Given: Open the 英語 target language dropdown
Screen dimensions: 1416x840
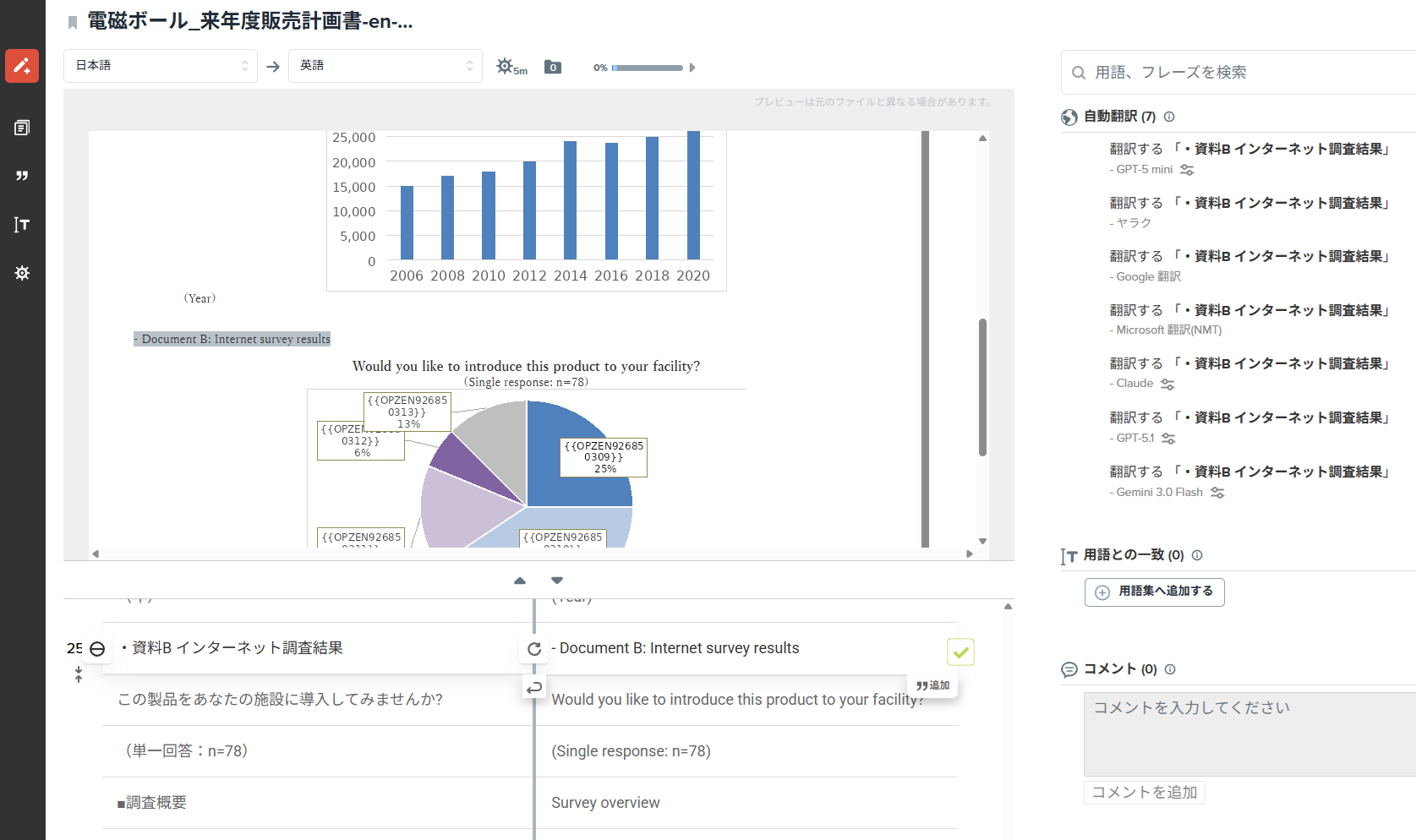Looking at the screenshot, I should (385, 66).
